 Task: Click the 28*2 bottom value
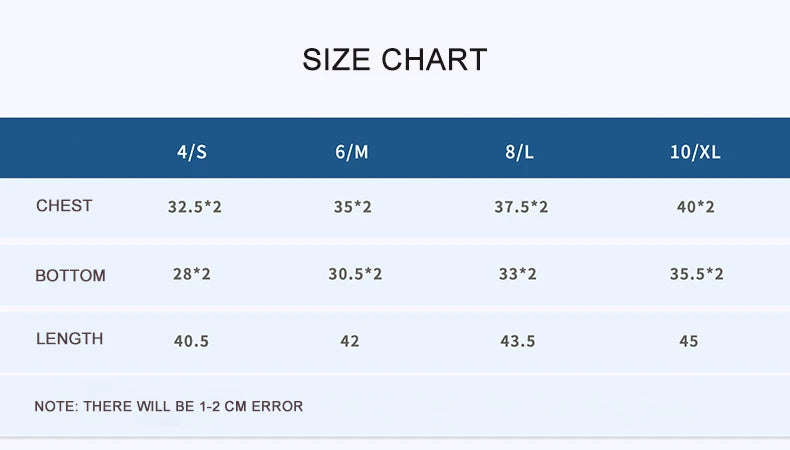pos(191,274)
